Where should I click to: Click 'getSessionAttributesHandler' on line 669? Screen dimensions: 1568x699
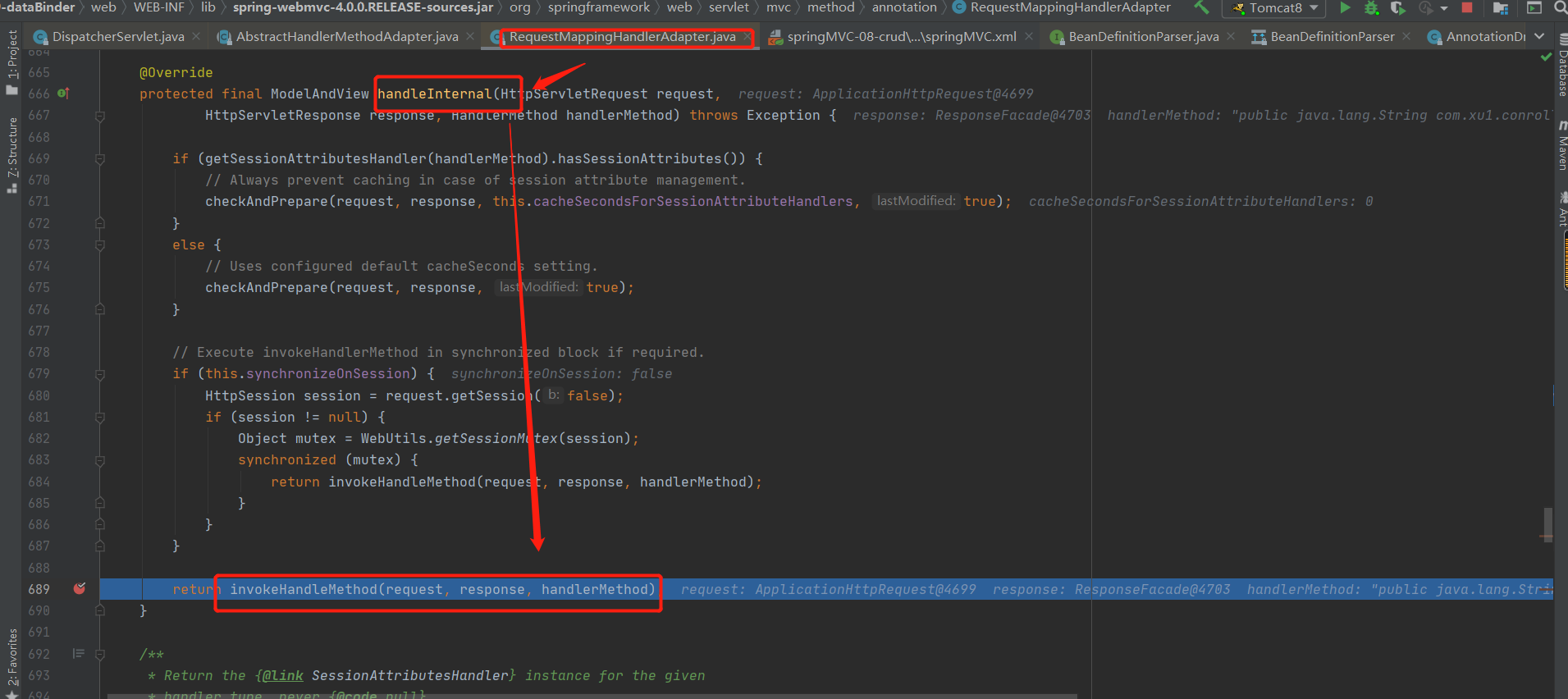click(x=316, y=158)
